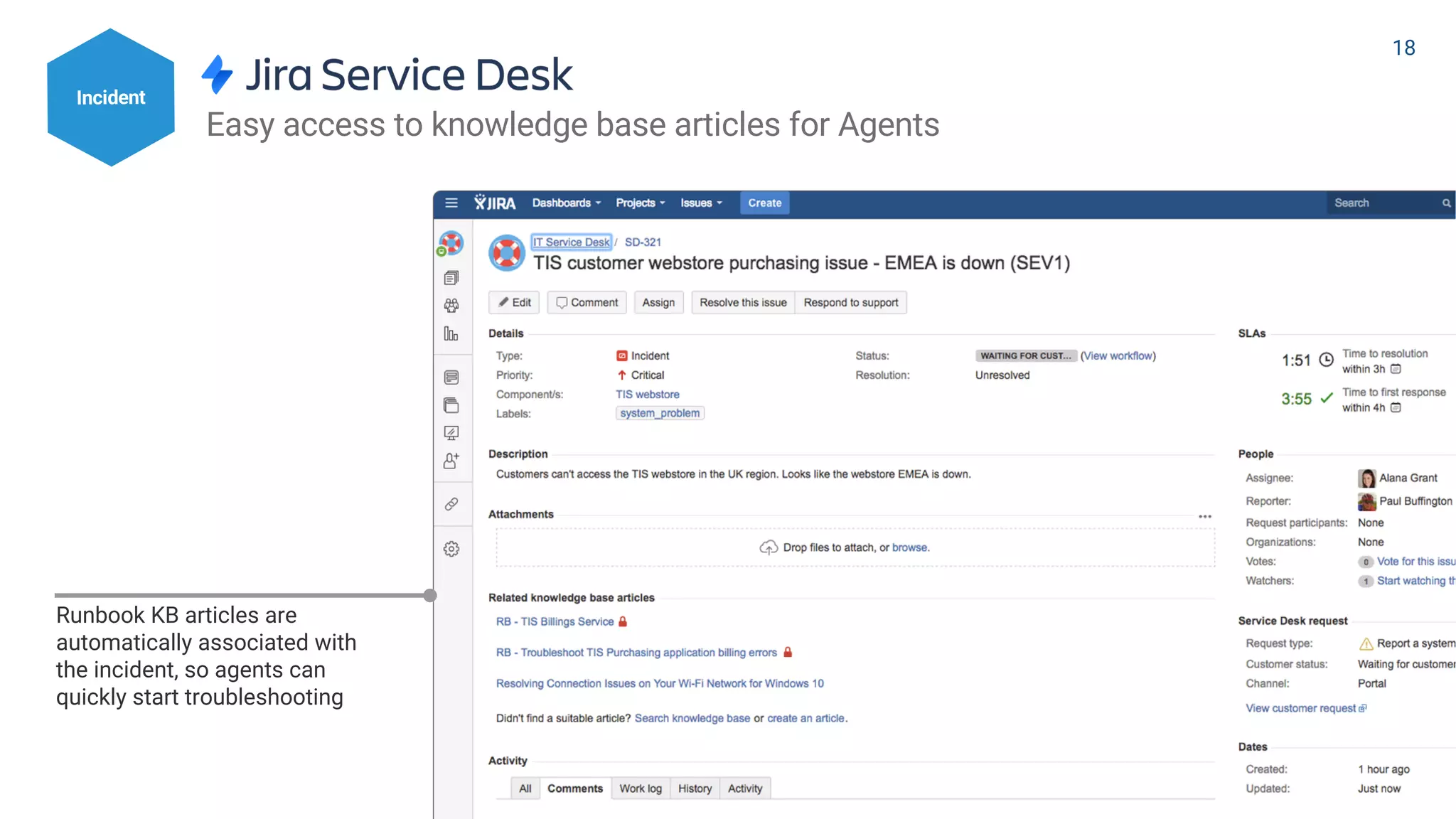Click create an article link
Image resolution: width=1456 pixels, height=819 pixels.
[x=806, y=719]
